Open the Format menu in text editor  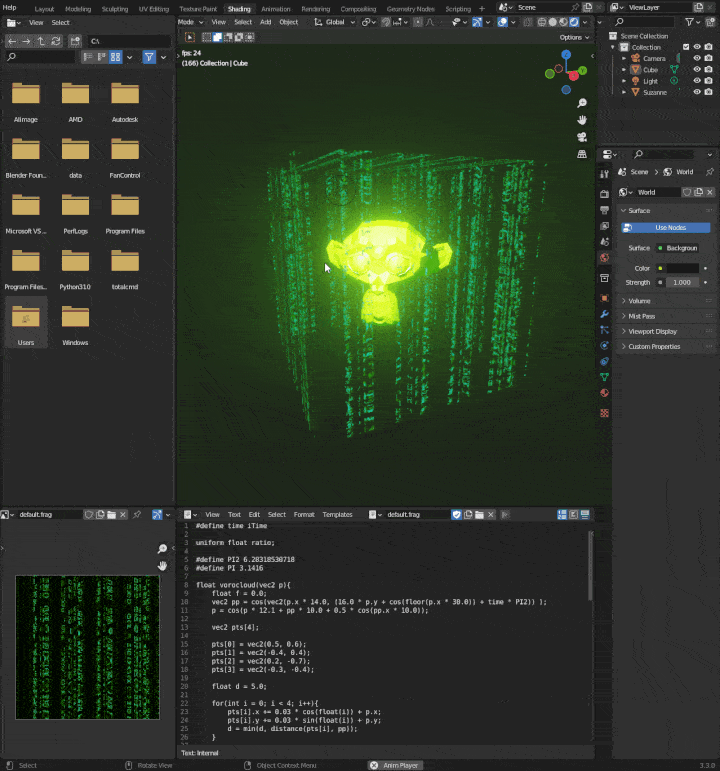click(x=304, y=514)
